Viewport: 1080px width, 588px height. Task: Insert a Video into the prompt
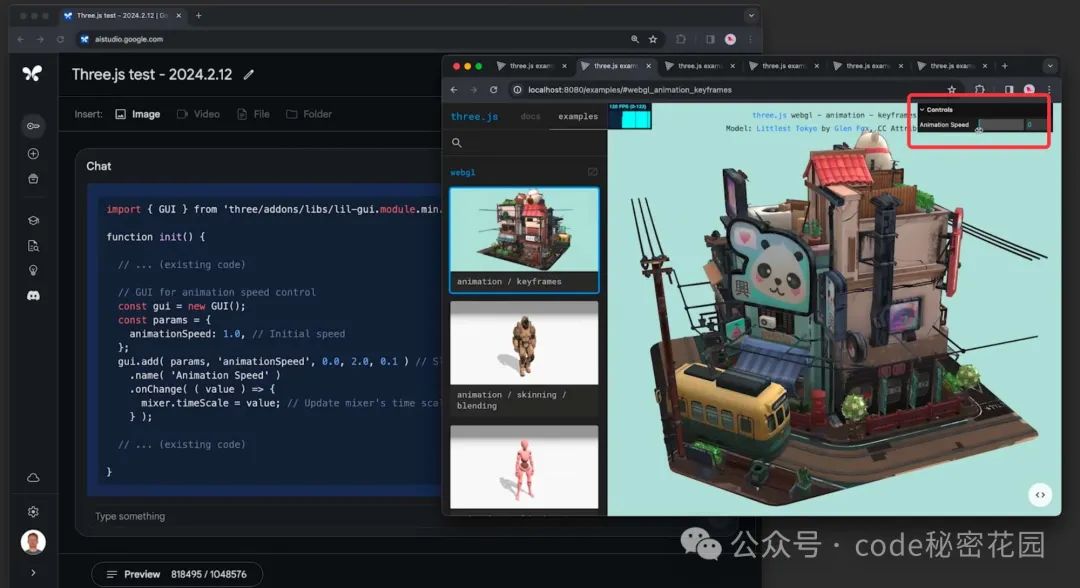click(x=198, y=114)
